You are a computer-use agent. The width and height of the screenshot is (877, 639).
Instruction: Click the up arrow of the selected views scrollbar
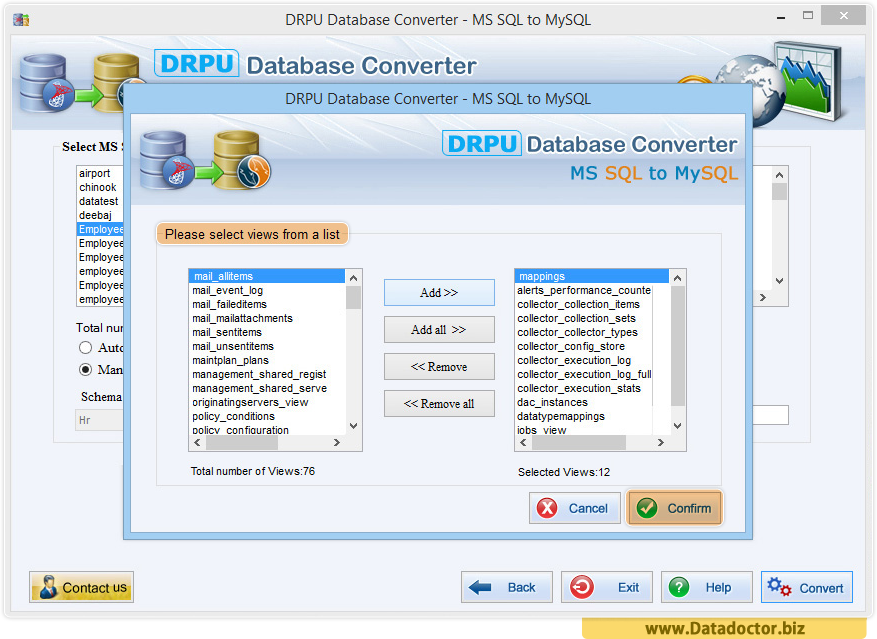click(x=677, y=278)
